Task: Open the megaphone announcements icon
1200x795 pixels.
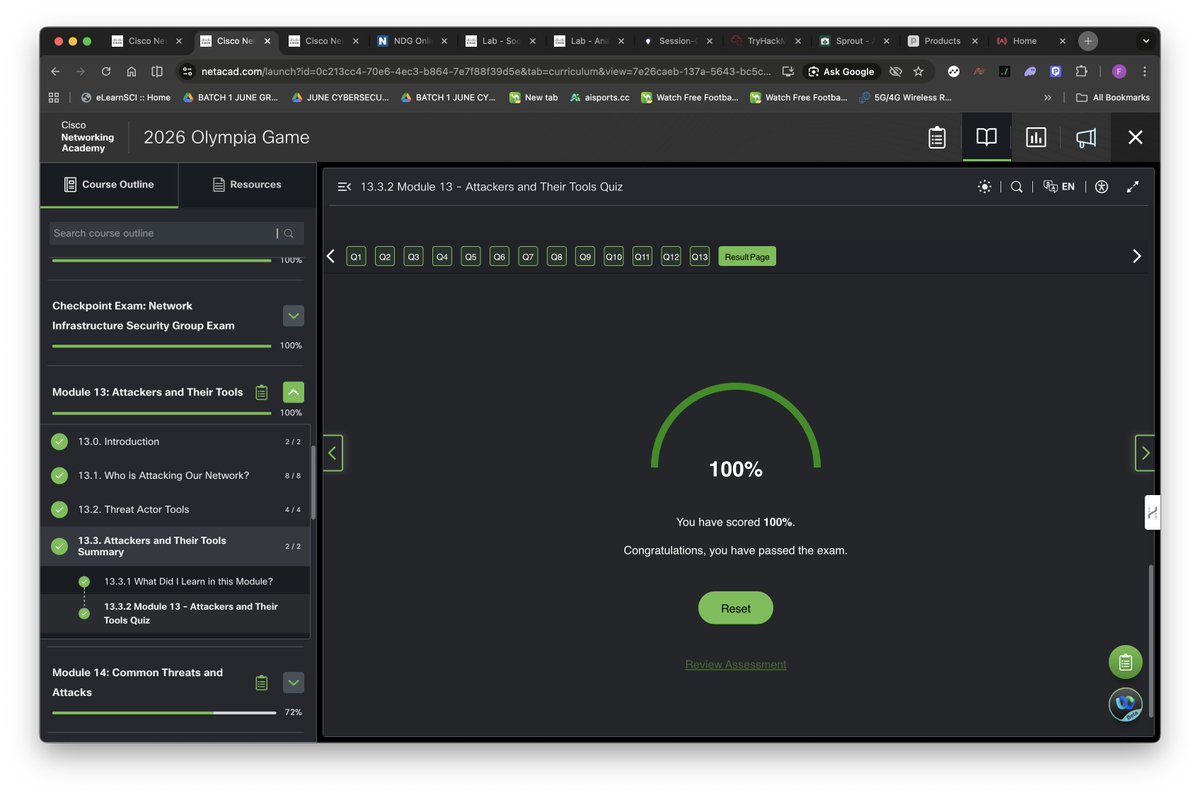Action: 1086,138
